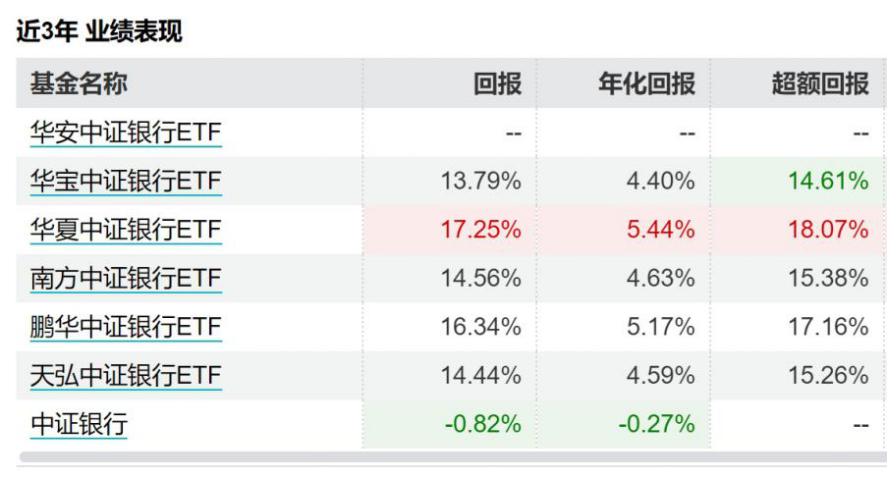The height and width of the screenshot is (477, 887).
Task: Click the 近3年 业绩表现 section title
Action: coord(99,32)
